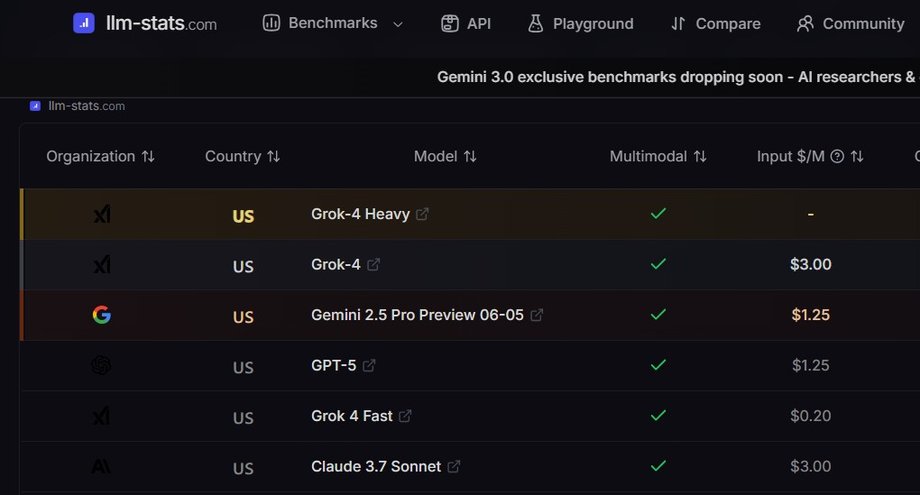Open external link icon beside Gemini 2.5 Pro Preview
The width and height of the screenshot is (920, 495).
click(x=537, y=316)
